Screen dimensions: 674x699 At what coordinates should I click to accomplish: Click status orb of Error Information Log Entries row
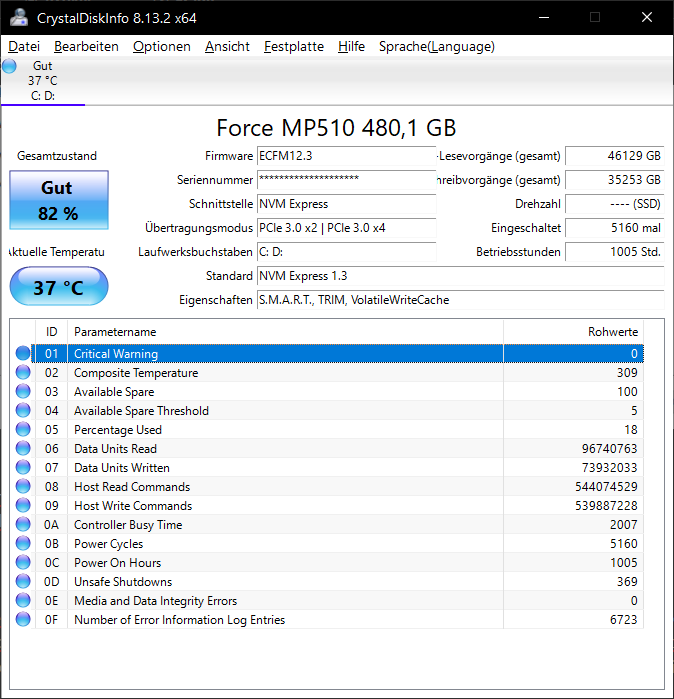23,620
